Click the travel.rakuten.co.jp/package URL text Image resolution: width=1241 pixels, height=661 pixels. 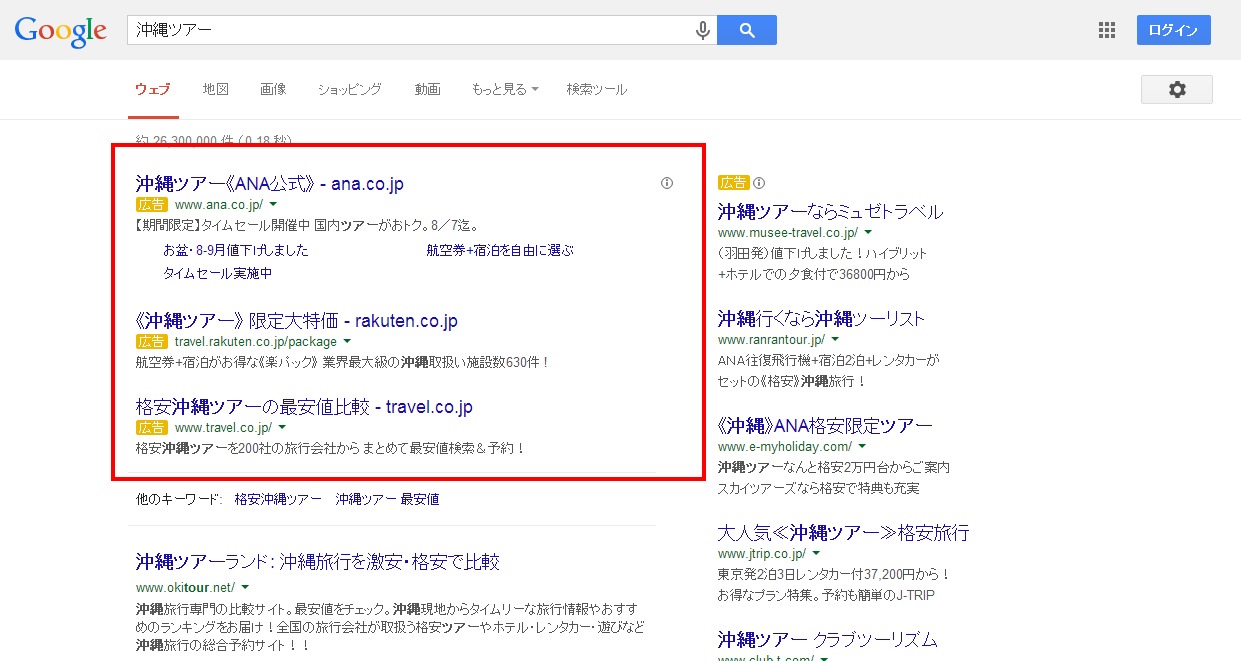tap(255, 342)
